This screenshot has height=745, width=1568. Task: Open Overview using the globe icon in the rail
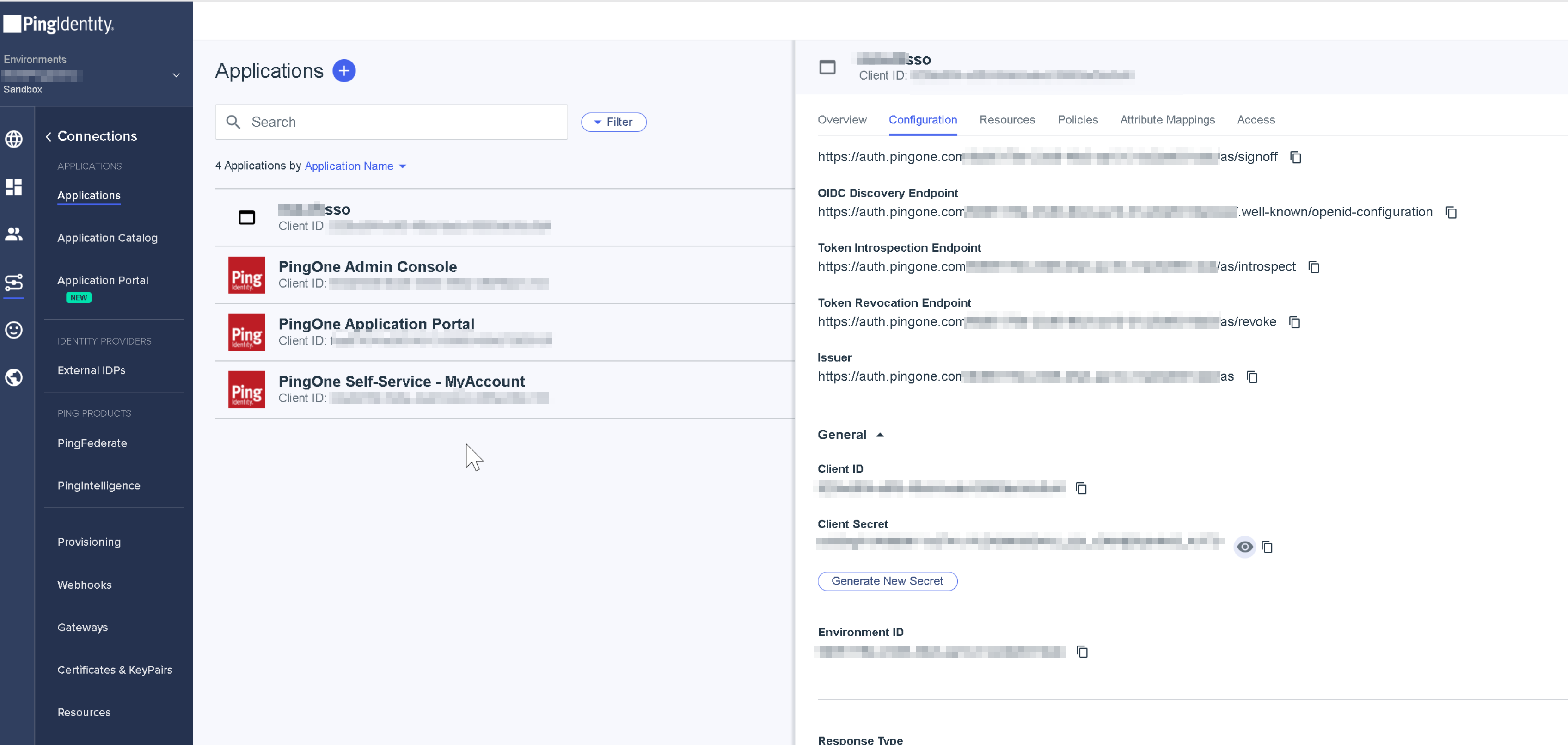(14, 139)
